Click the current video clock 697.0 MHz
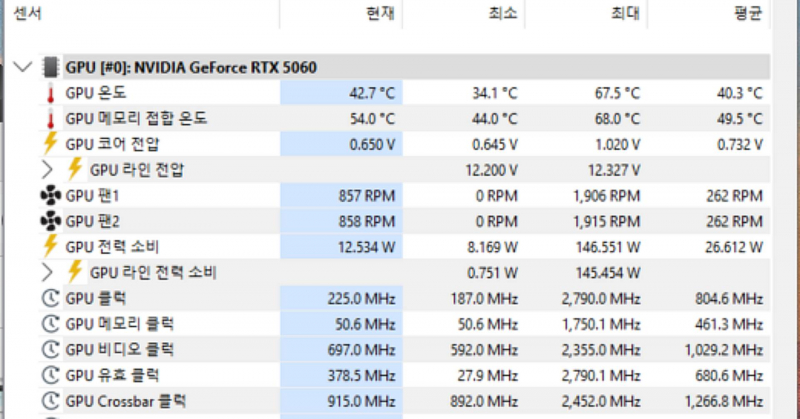Image resolution: width=800 pixels, height=419 pixels. coord(361,350)
